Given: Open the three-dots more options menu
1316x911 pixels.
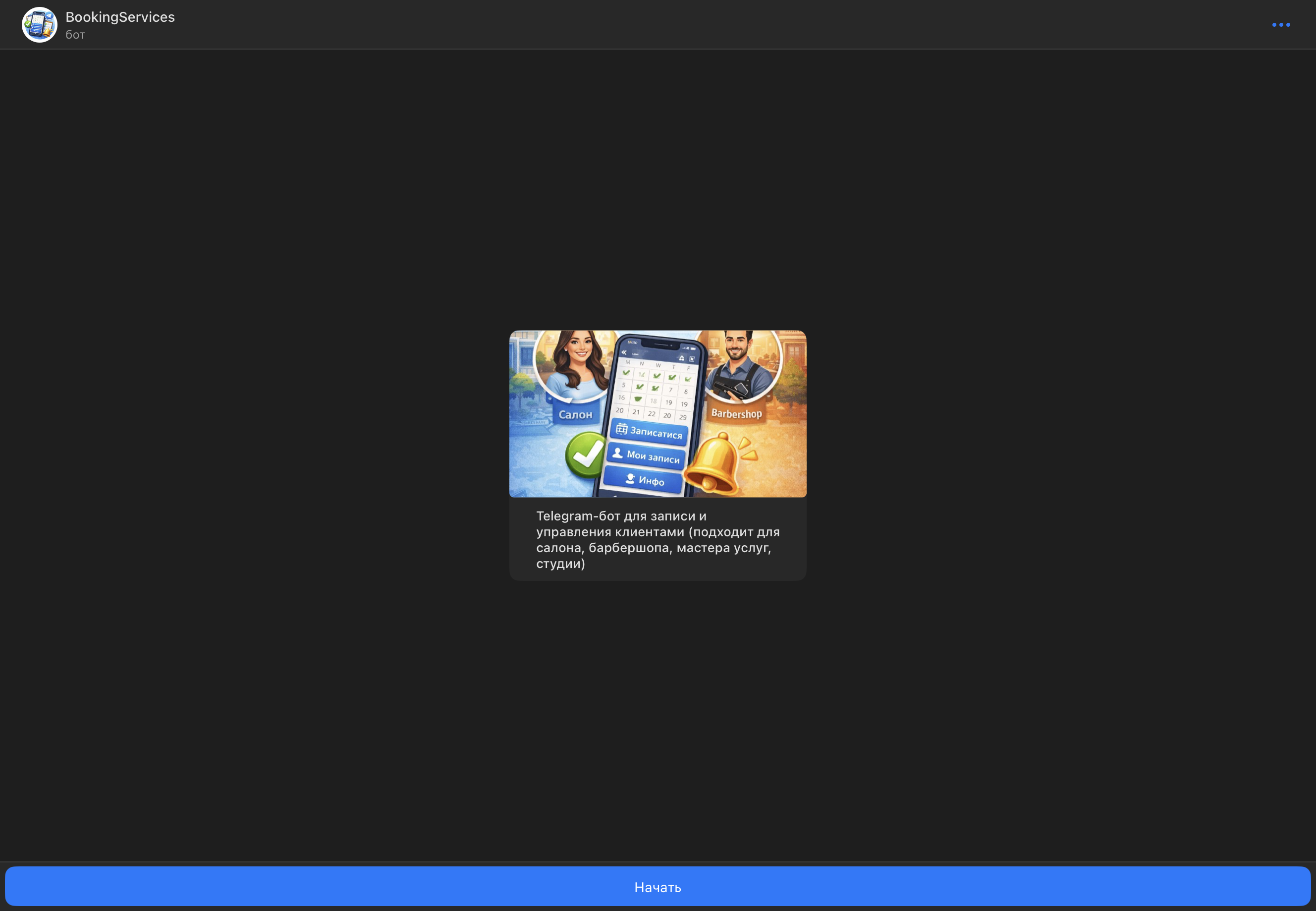Looking at the screenshot, I should (1281, 25).
